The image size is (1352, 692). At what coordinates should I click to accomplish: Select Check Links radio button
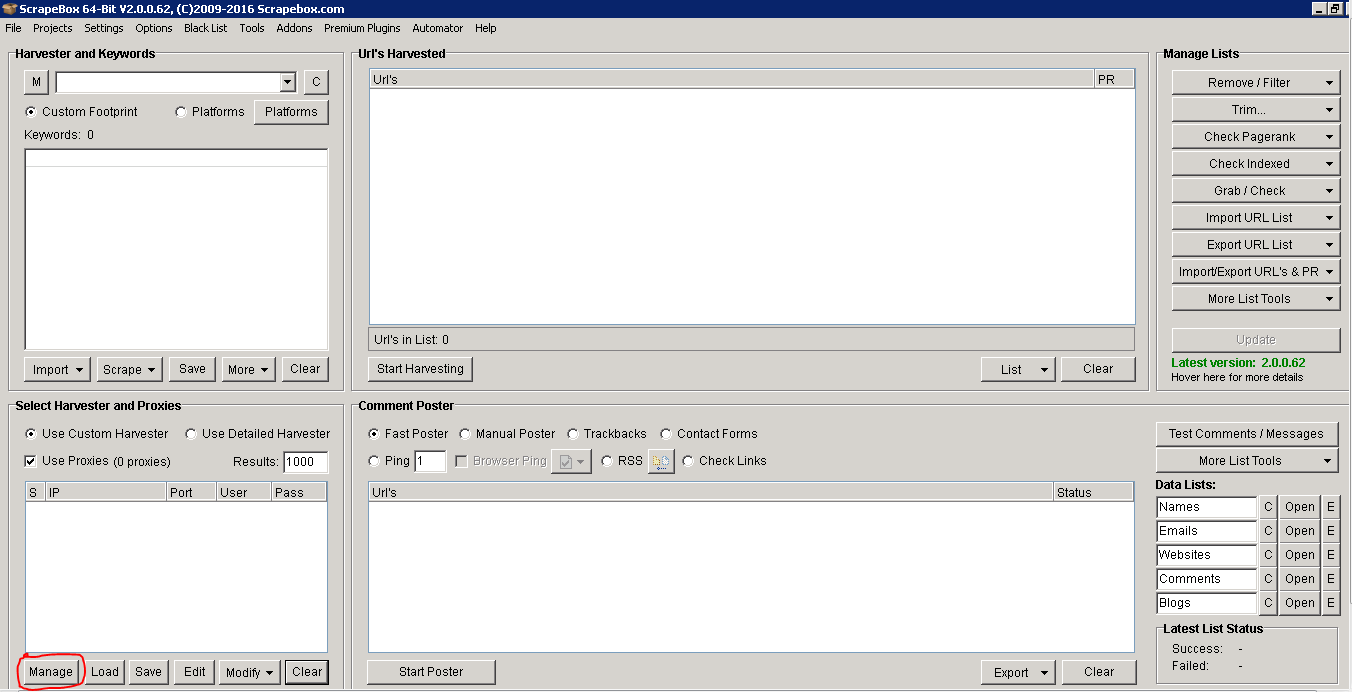coord(688,461)
